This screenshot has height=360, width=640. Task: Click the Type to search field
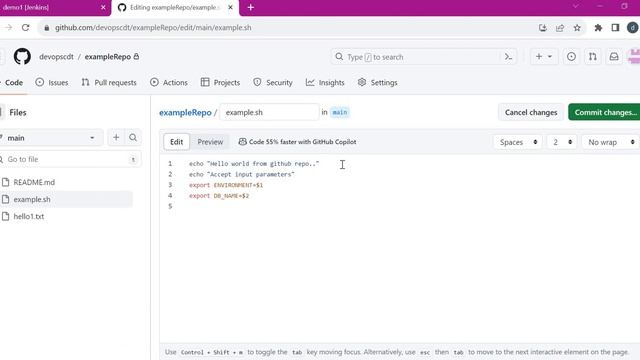click(416, 57)
